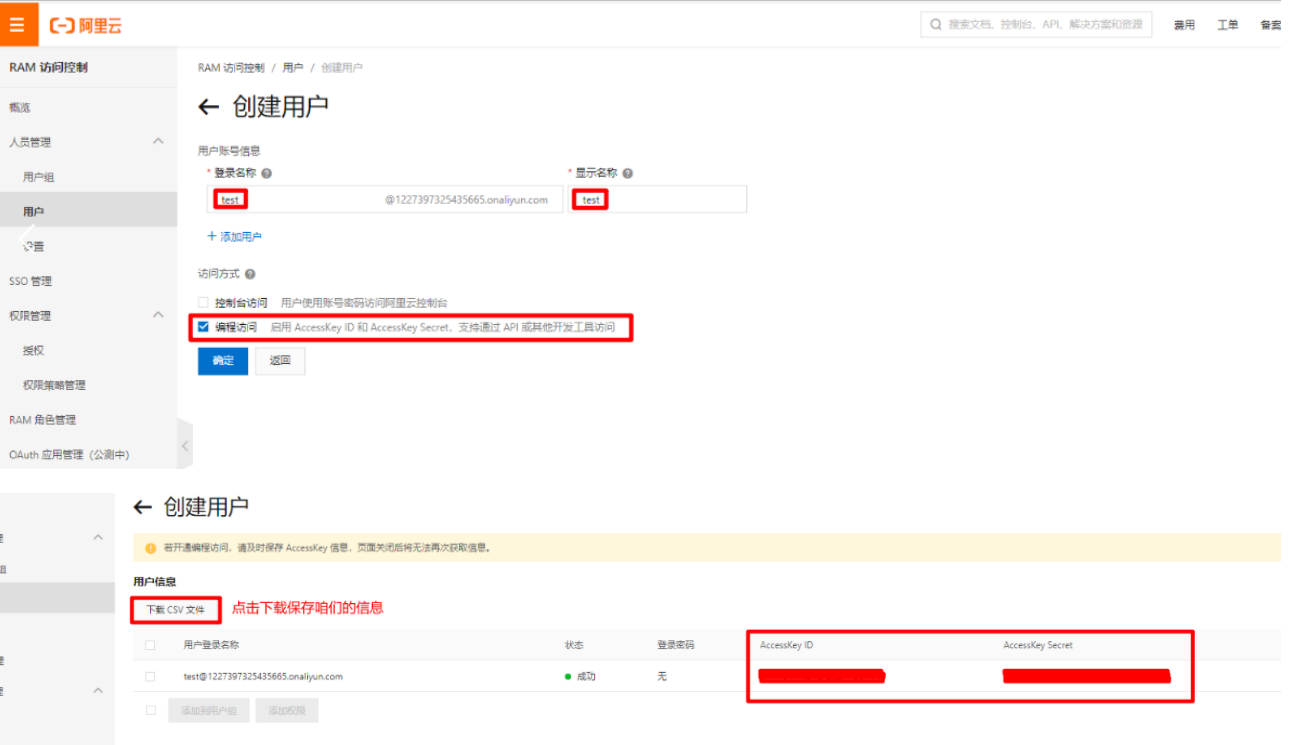The height and width of the screenshot is (745, 1289).
Task: Click the help icon next to 登录名称
Action: (266, 173)
